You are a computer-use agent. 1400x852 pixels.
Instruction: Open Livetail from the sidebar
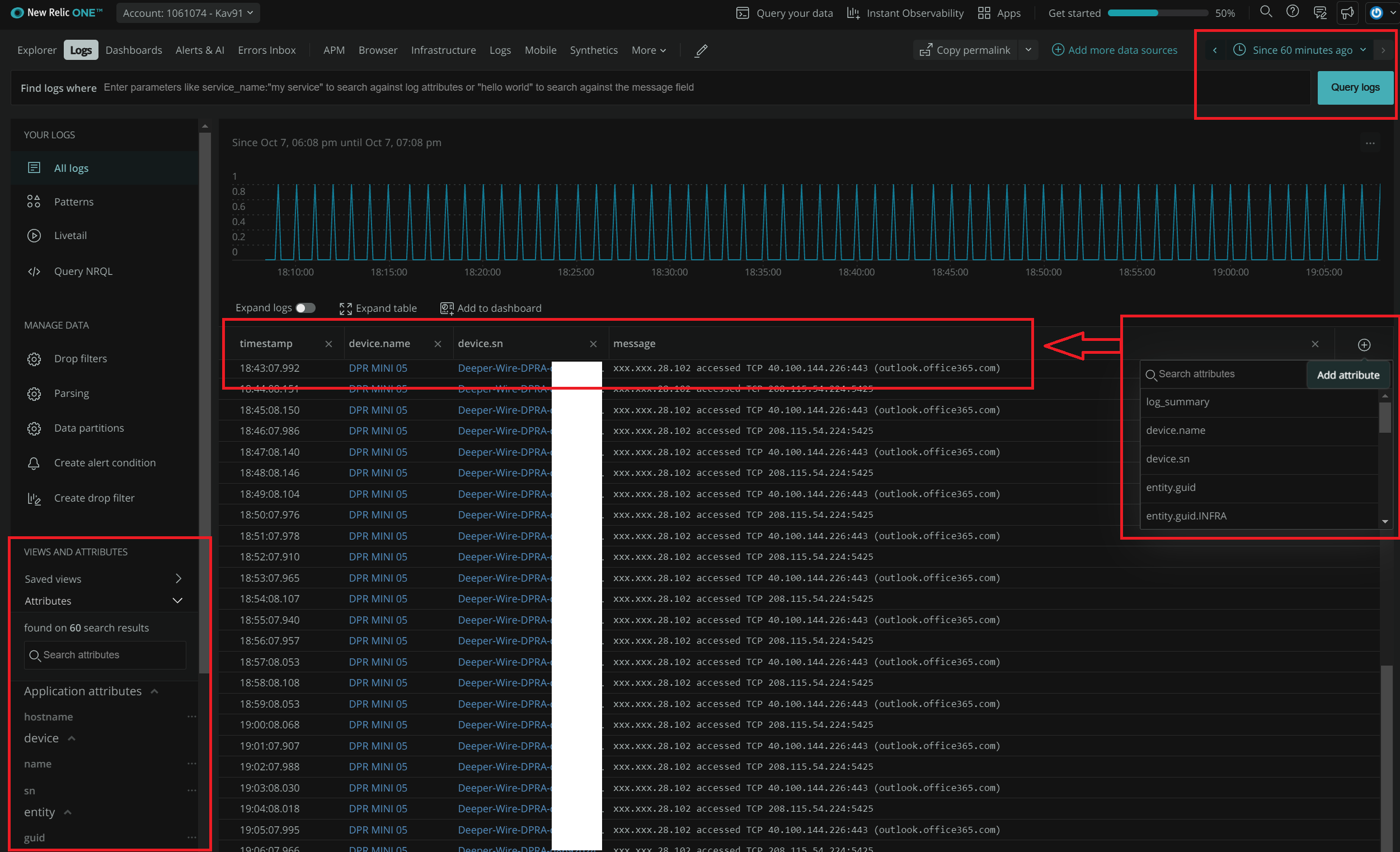[x=70, y=235]
